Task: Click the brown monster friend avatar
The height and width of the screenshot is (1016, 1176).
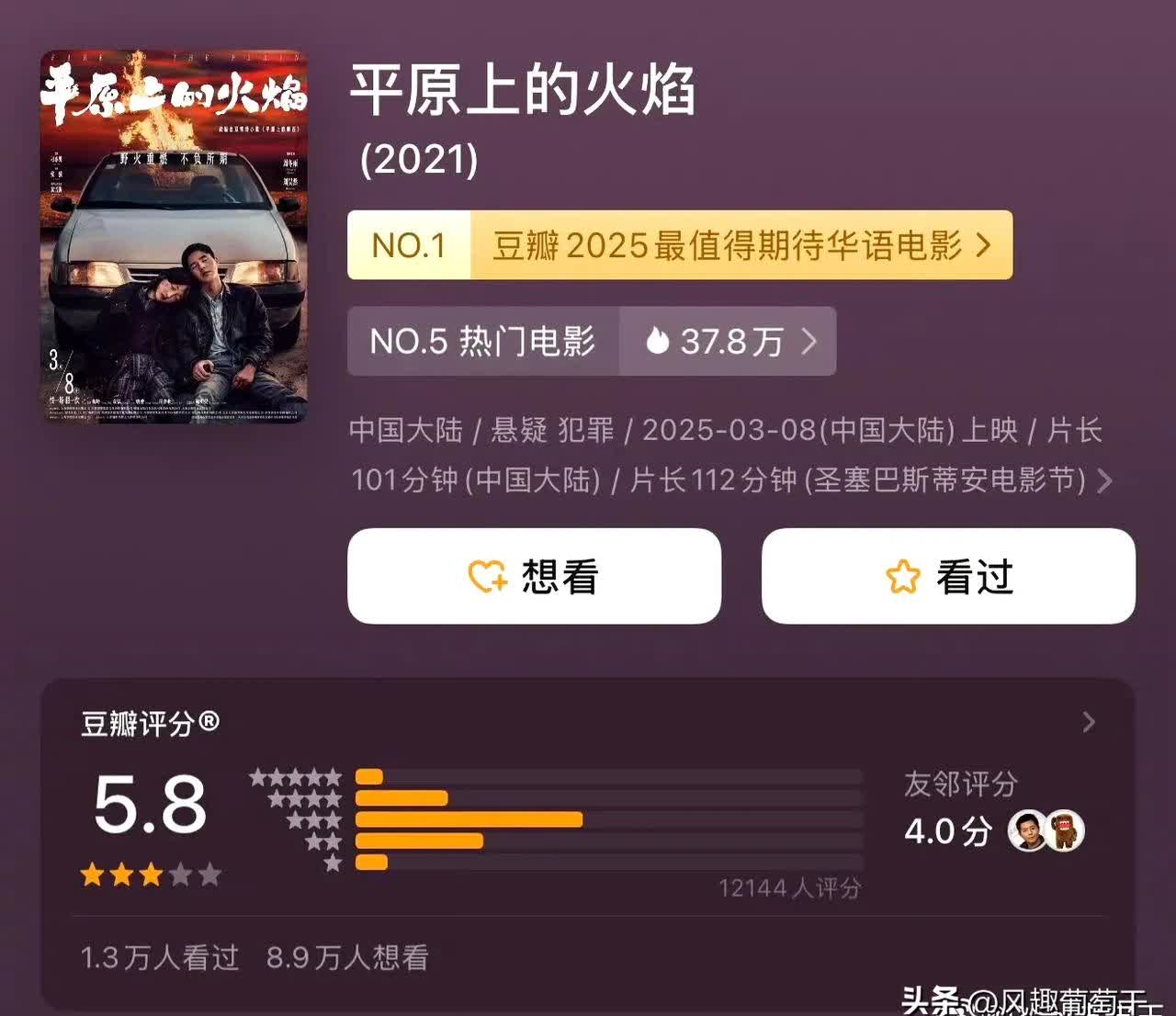Action: click(1066, 831)
